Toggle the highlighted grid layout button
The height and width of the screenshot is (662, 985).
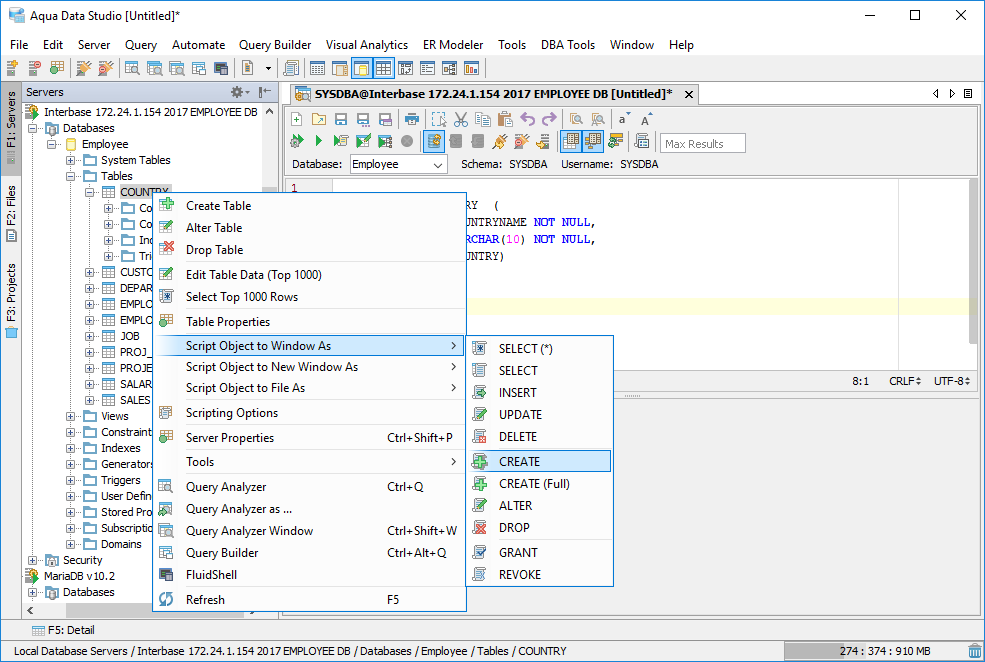(x=384, y=68)
